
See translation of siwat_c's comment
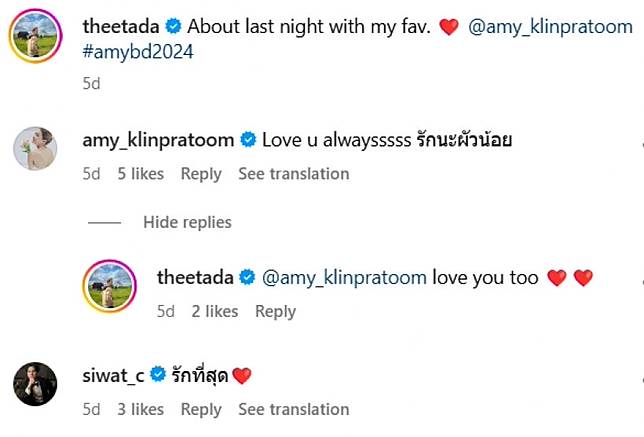tap(293, 409)
